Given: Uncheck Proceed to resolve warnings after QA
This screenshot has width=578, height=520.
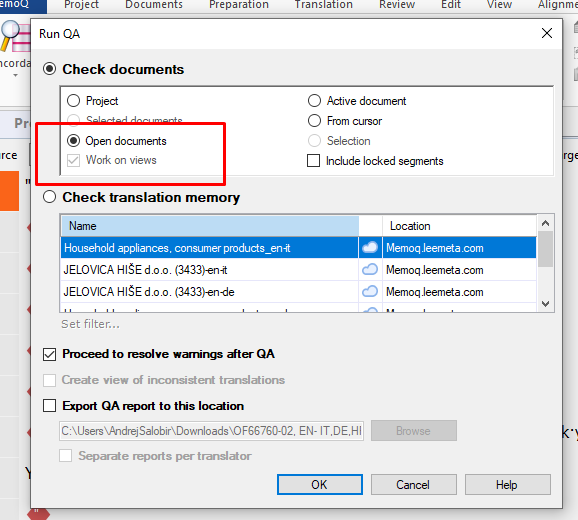Looking at the screenshot, I should [49, 354].
